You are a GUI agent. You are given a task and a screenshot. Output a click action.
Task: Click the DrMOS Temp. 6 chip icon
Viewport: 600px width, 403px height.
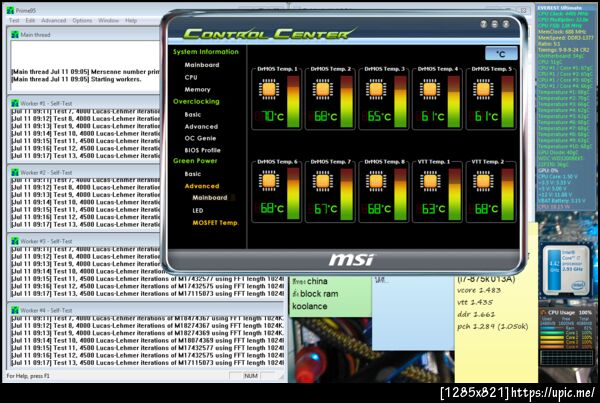(x=269, y=181)
